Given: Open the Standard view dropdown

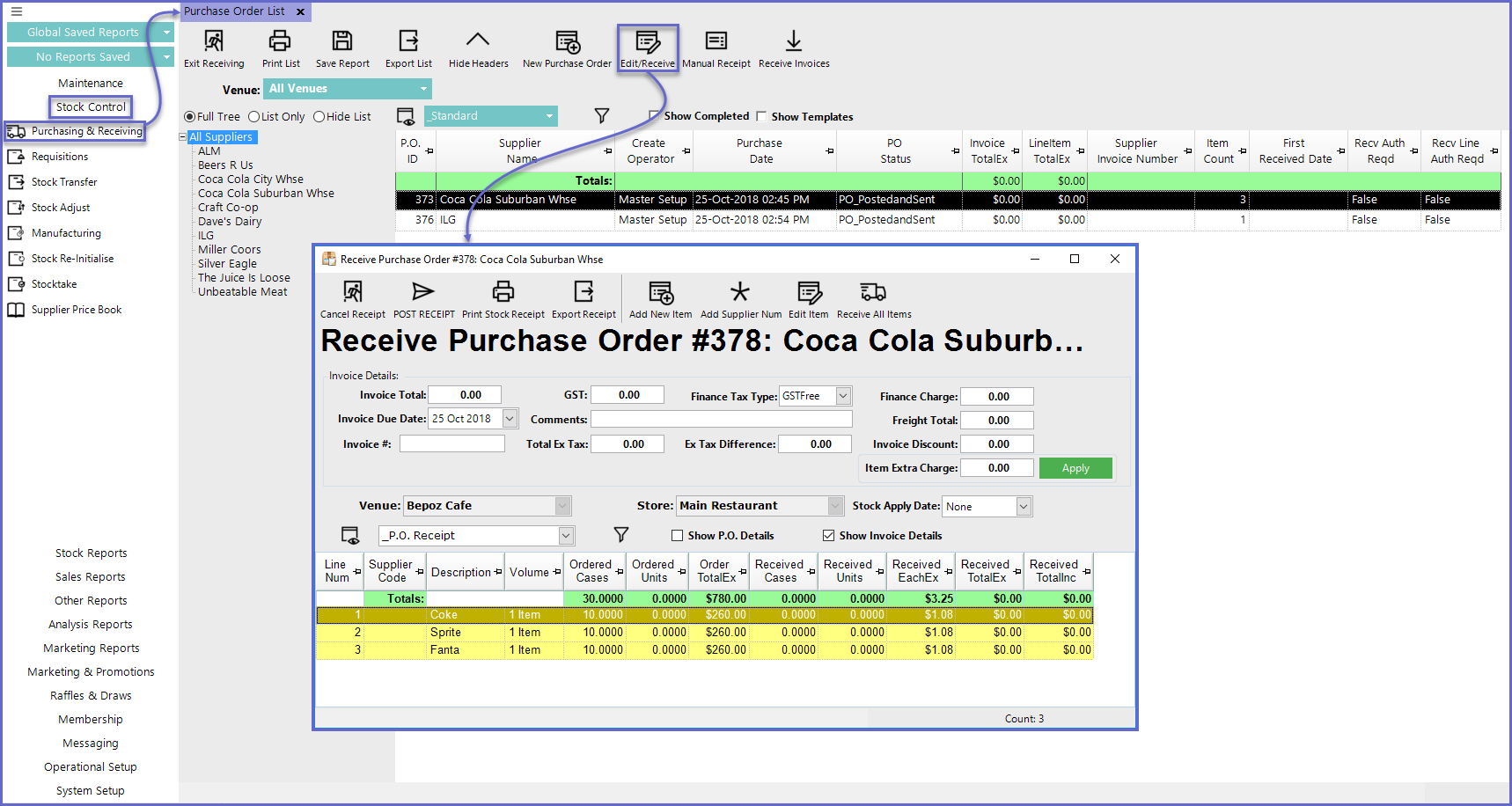Looking at the screenshot, I should click(x=490, y=116).
